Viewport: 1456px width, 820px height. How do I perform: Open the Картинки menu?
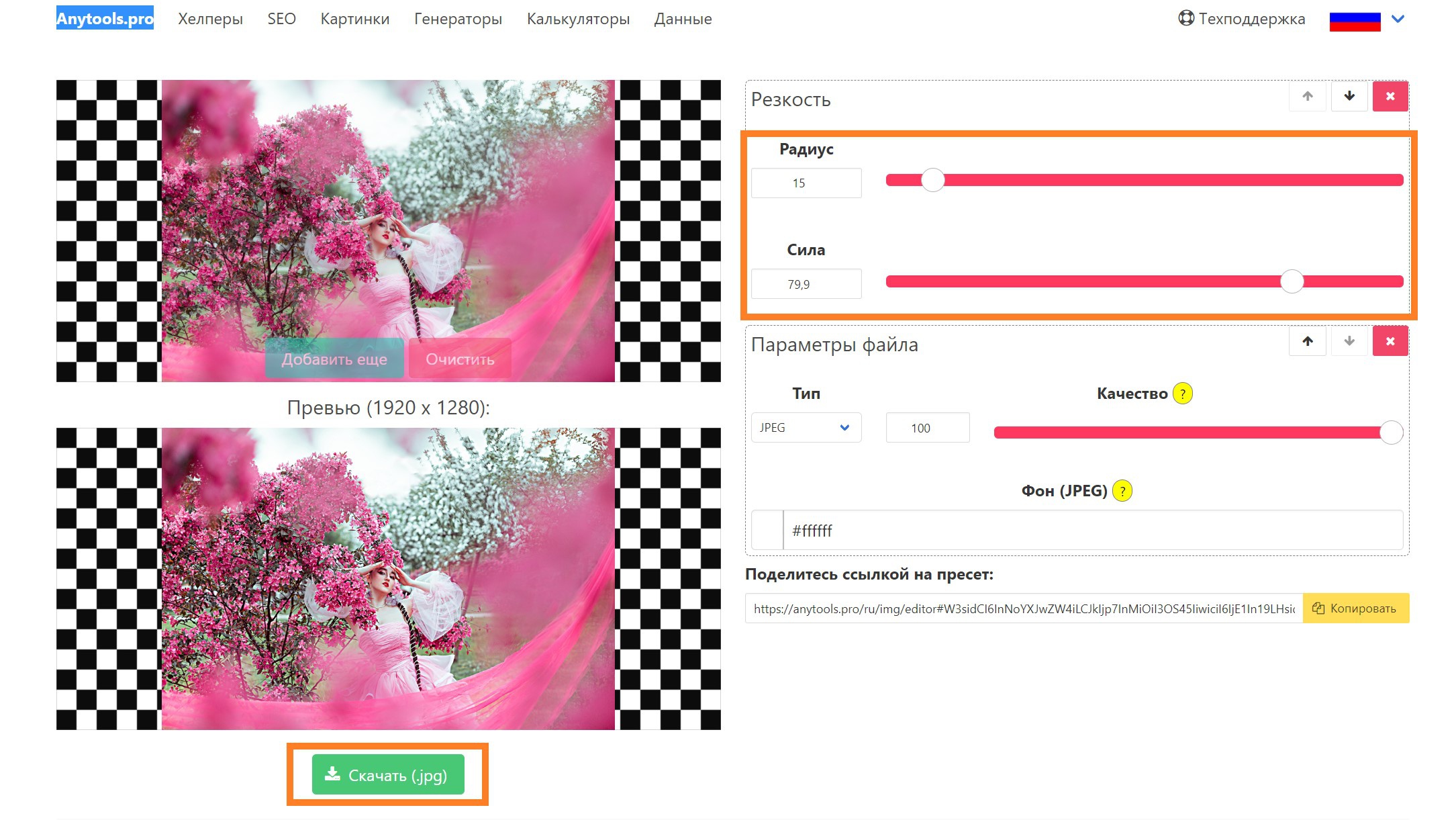pyautogui.click(x=355, y=19)
